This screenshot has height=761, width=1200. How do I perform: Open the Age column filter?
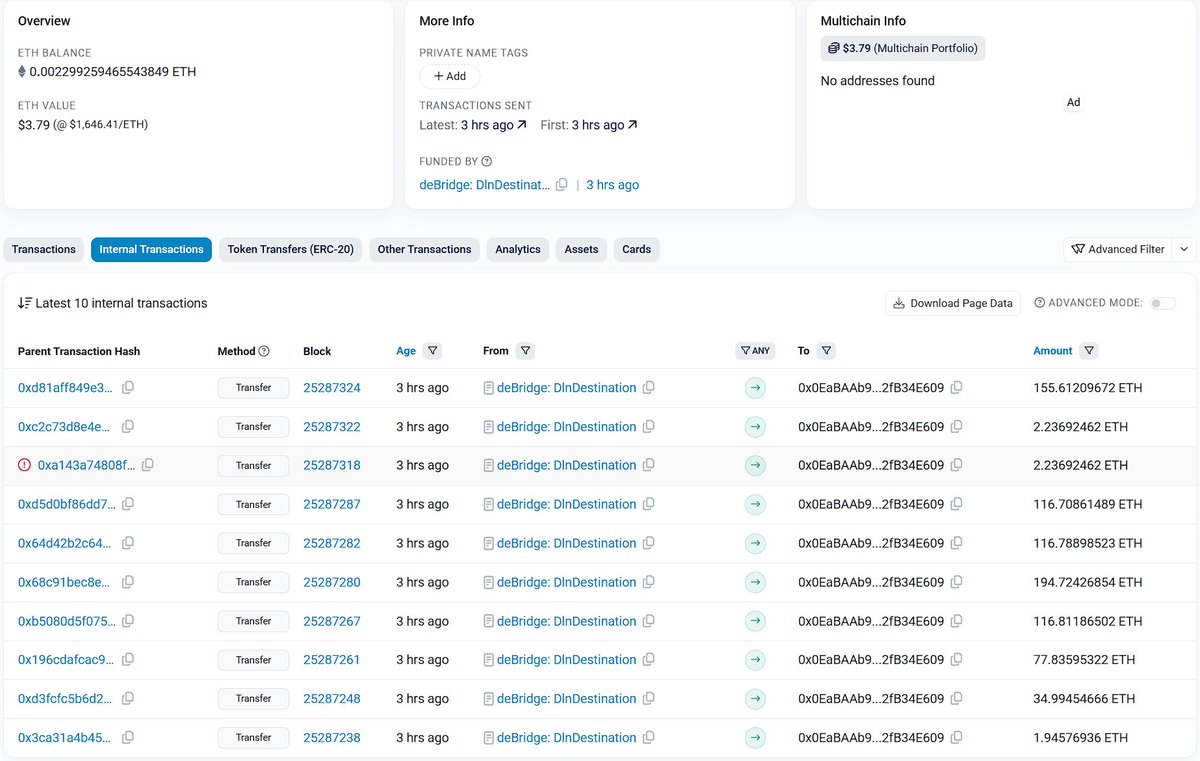pyautogui.click(x=432, y=351)
